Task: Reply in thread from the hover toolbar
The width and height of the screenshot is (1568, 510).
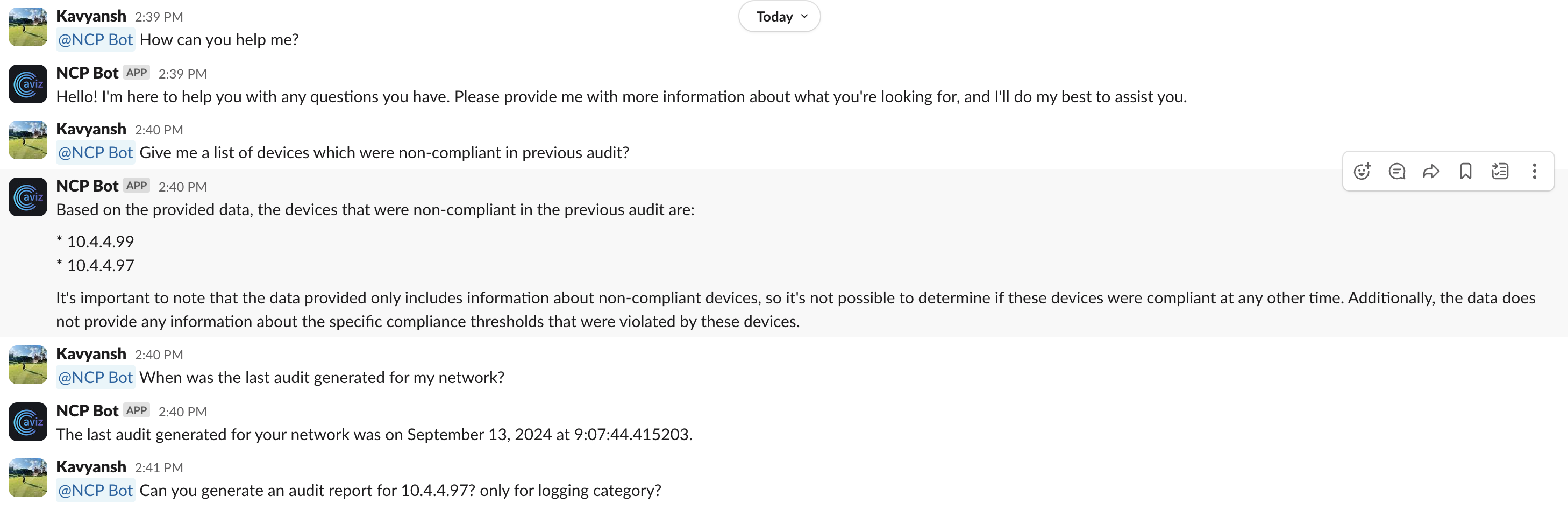Action: click(x=1396, y=171)
